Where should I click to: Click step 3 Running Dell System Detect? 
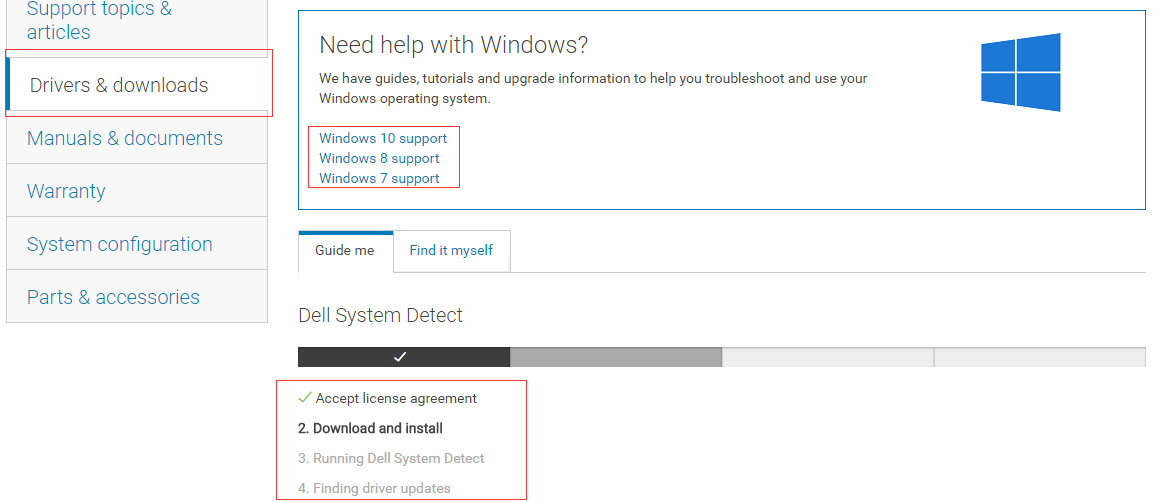coord(391,458)
